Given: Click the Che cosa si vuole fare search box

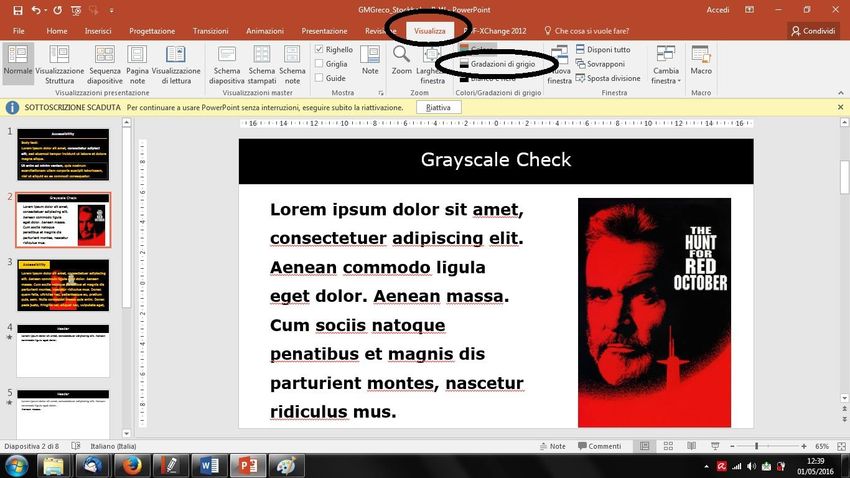Looking at the screenshot, I should tap(587, 31).
